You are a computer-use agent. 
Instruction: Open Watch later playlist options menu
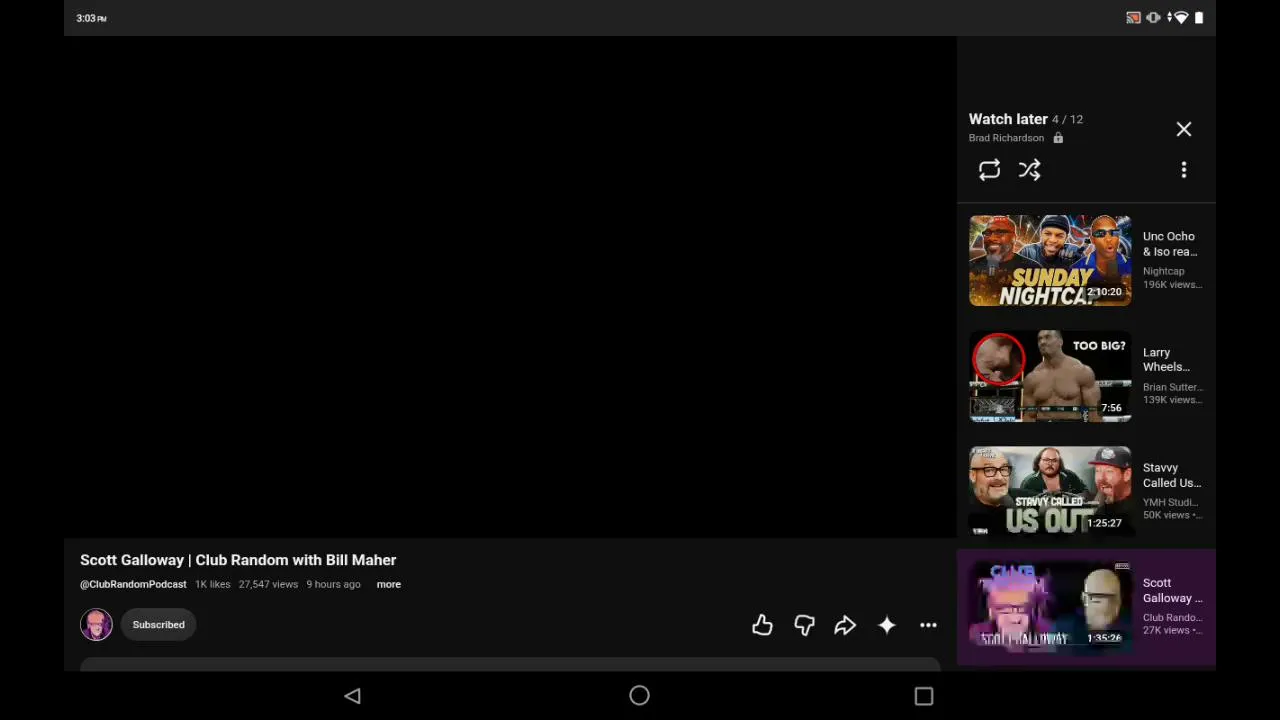[1184, 170]
